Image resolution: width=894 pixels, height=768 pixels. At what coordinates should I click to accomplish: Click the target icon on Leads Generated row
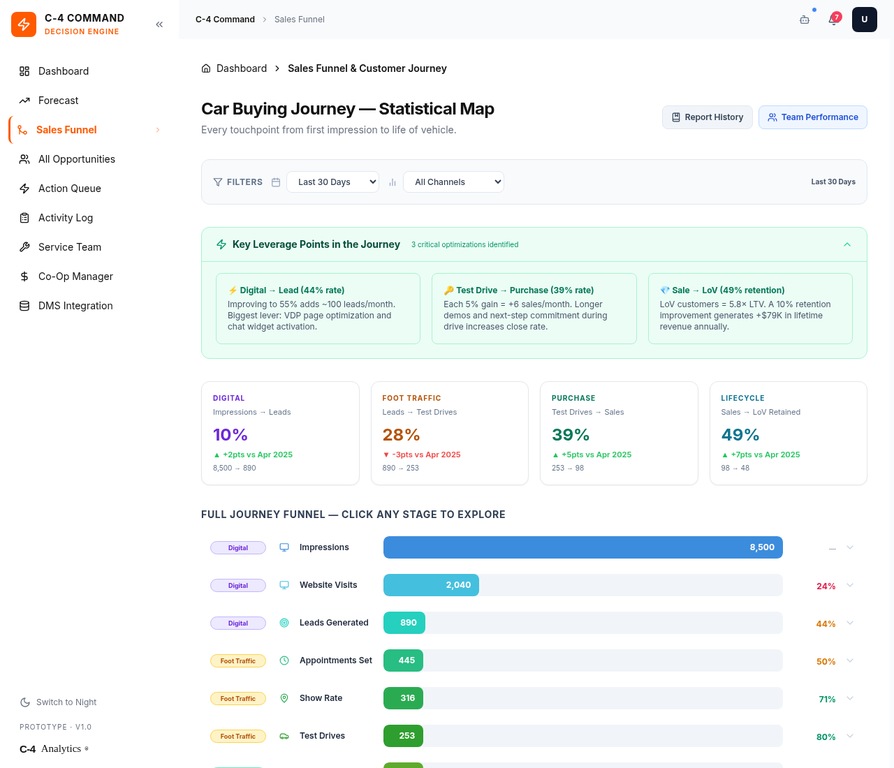284,623
